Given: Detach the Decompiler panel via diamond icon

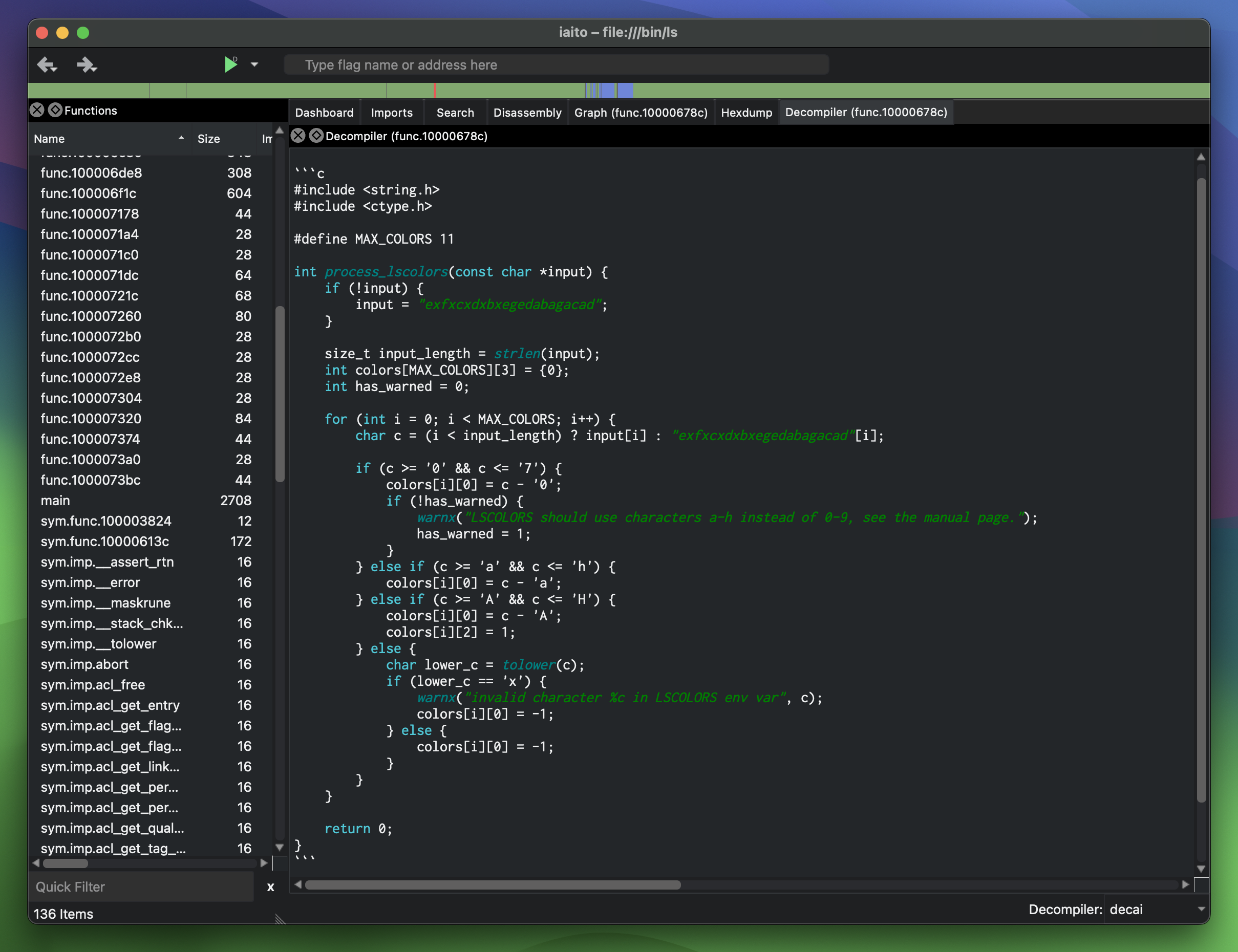Looking at the screenshot, I should click(x=316, y=136).
